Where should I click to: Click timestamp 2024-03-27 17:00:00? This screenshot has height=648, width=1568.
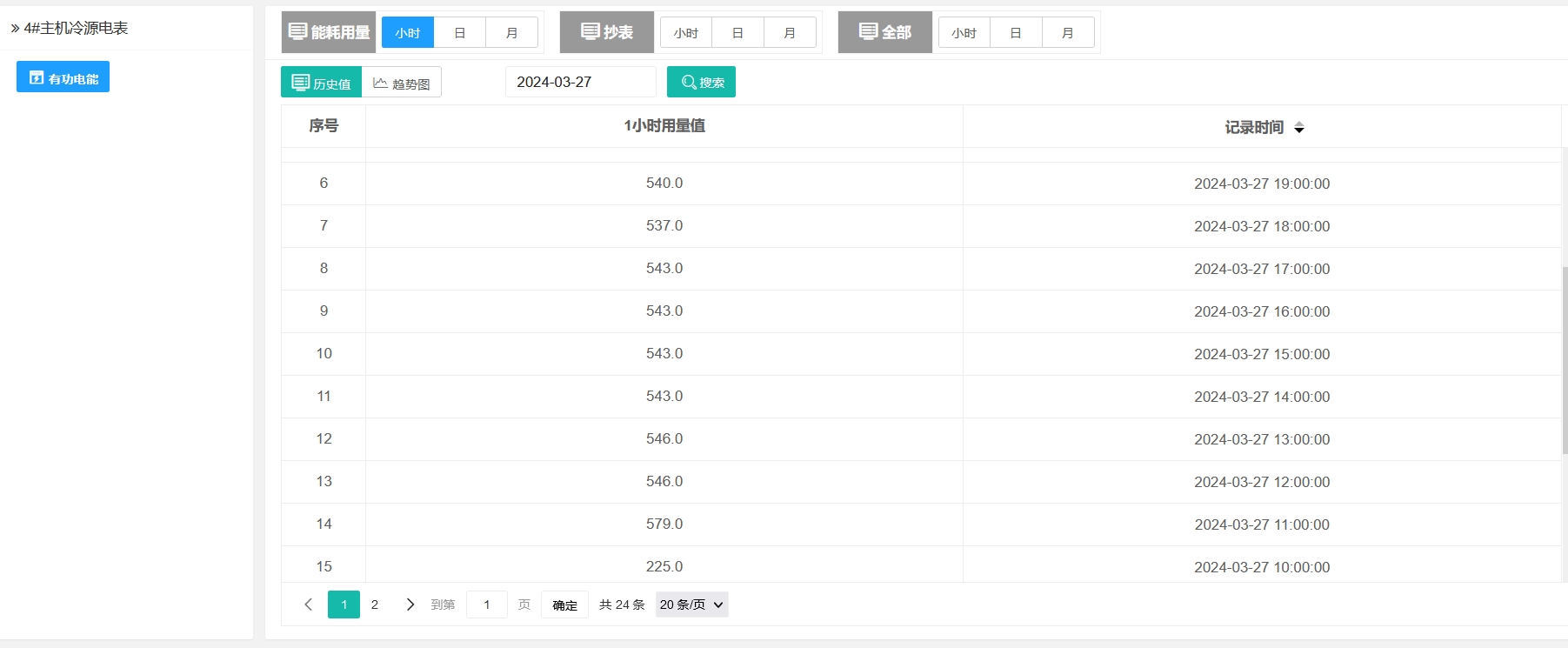pyautogui.click(x=1262, y=269)
